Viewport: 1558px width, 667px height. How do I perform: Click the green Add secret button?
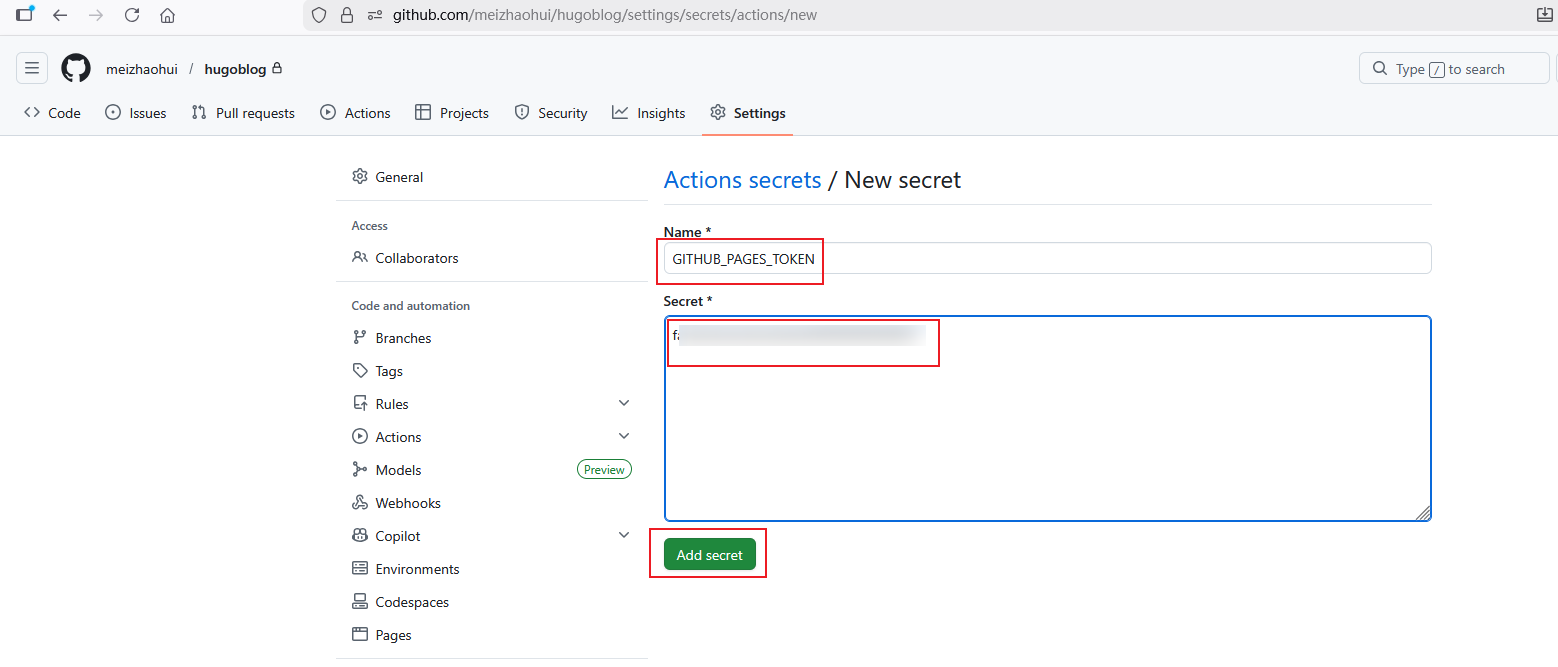pos(709,555)
